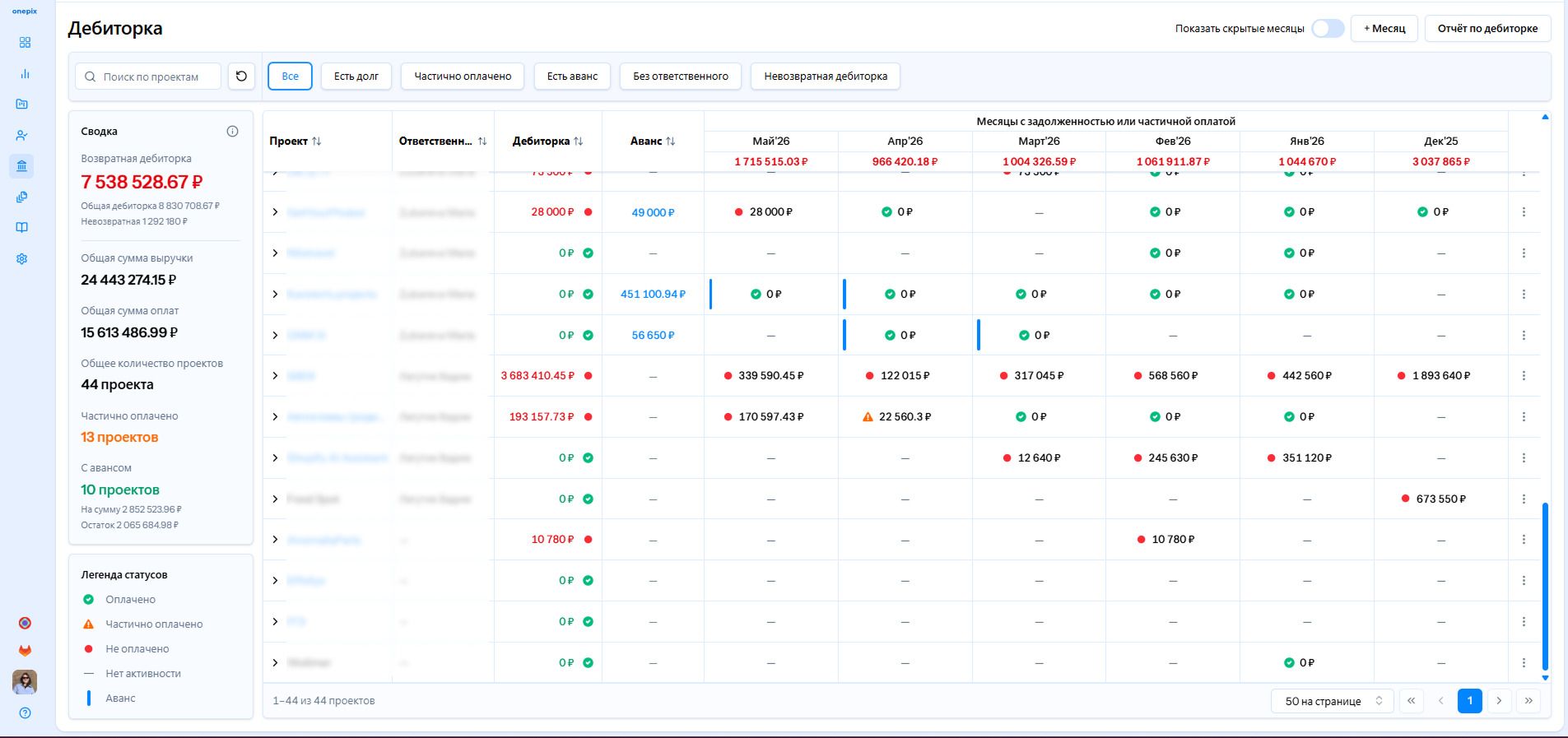Viewport: 1568px width, 738px height.
Task: Select the Есть долг filter tab
Action: pos(356,77)
